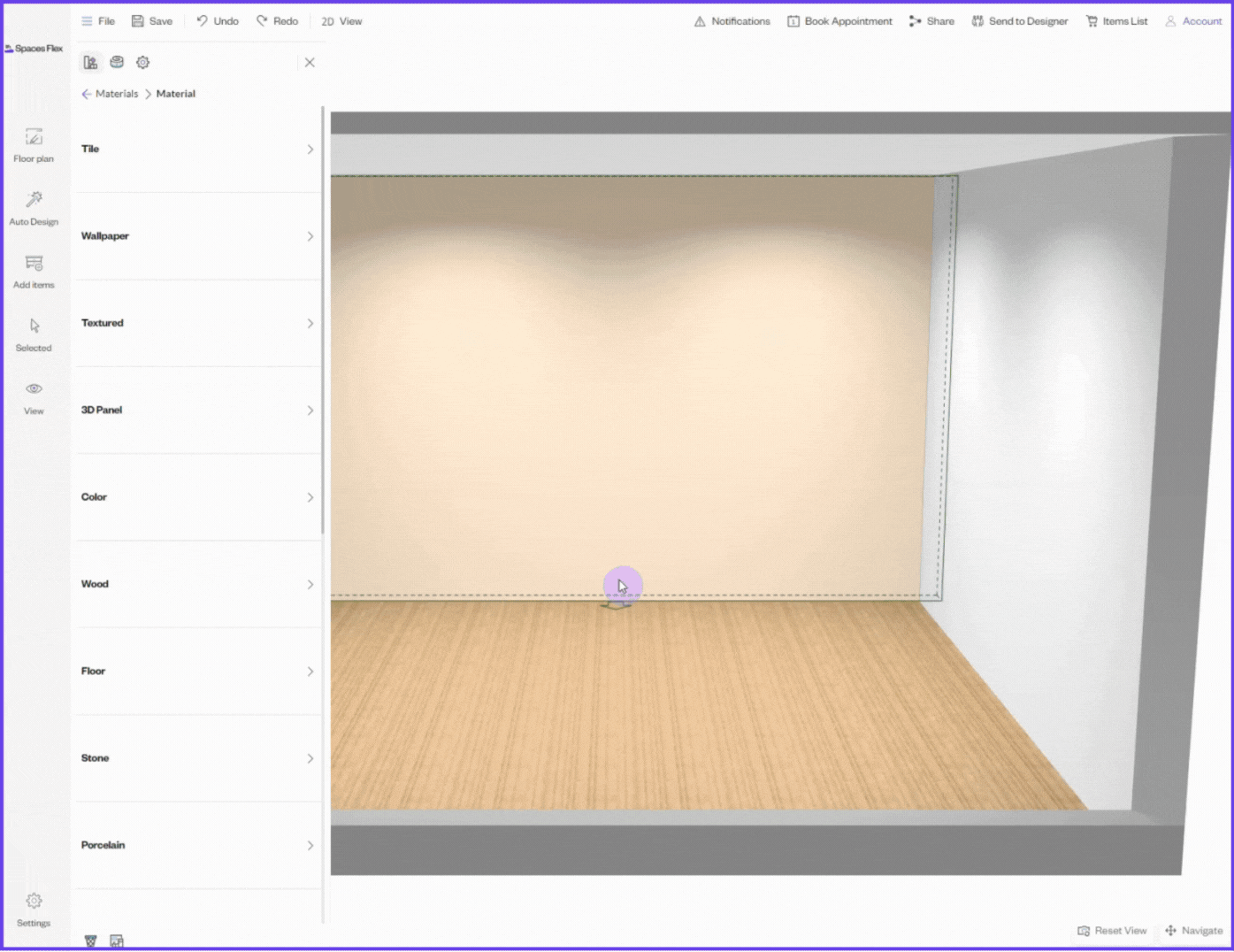Open the Color material category
This screenshot has height=952, width=1234.
point(197,497)
